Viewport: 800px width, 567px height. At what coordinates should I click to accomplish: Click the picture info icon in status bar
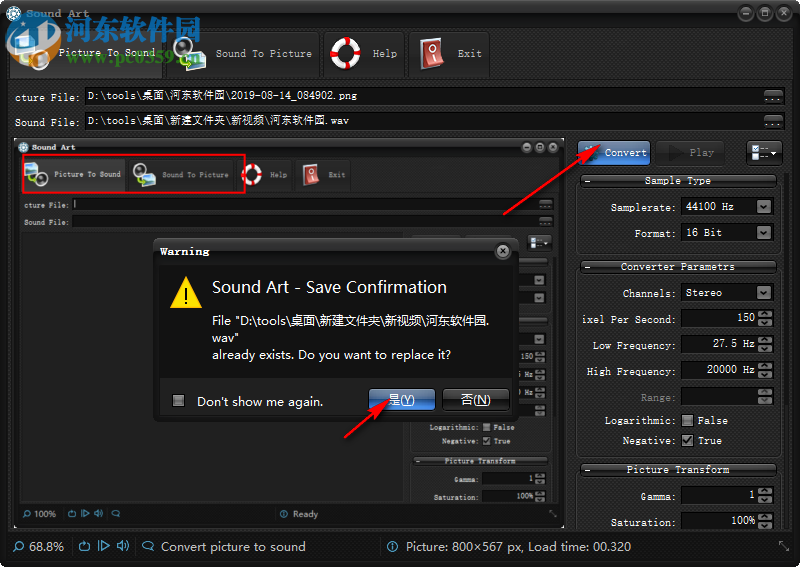(392, 547)
